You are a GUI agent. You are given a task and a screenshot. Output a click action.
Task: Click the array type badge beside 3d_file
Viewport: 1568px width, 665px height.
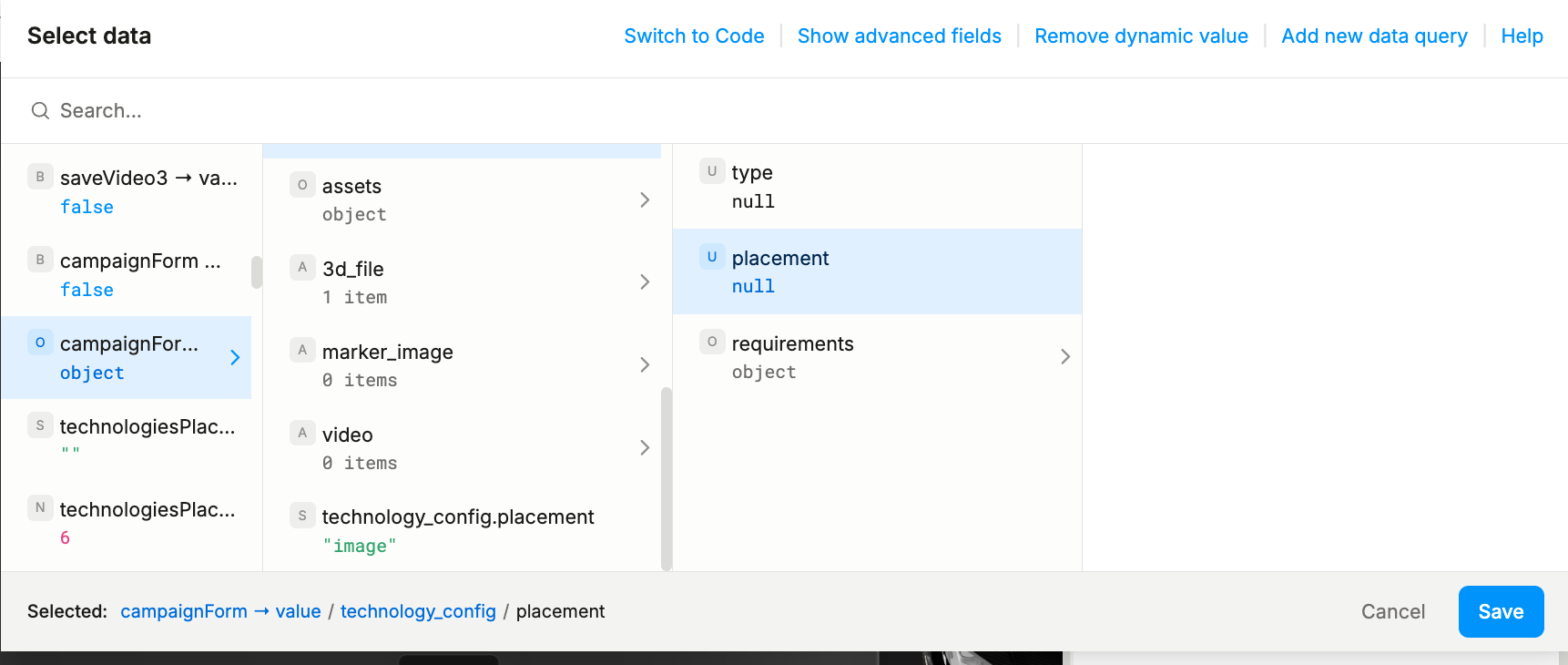coord(302,268)
